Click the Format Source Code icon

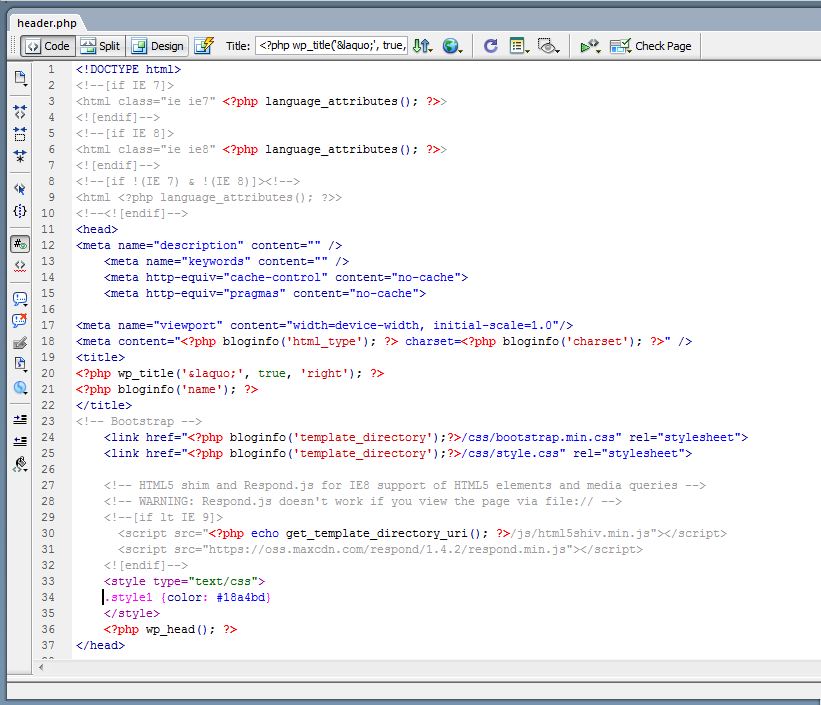coord(20,464)
